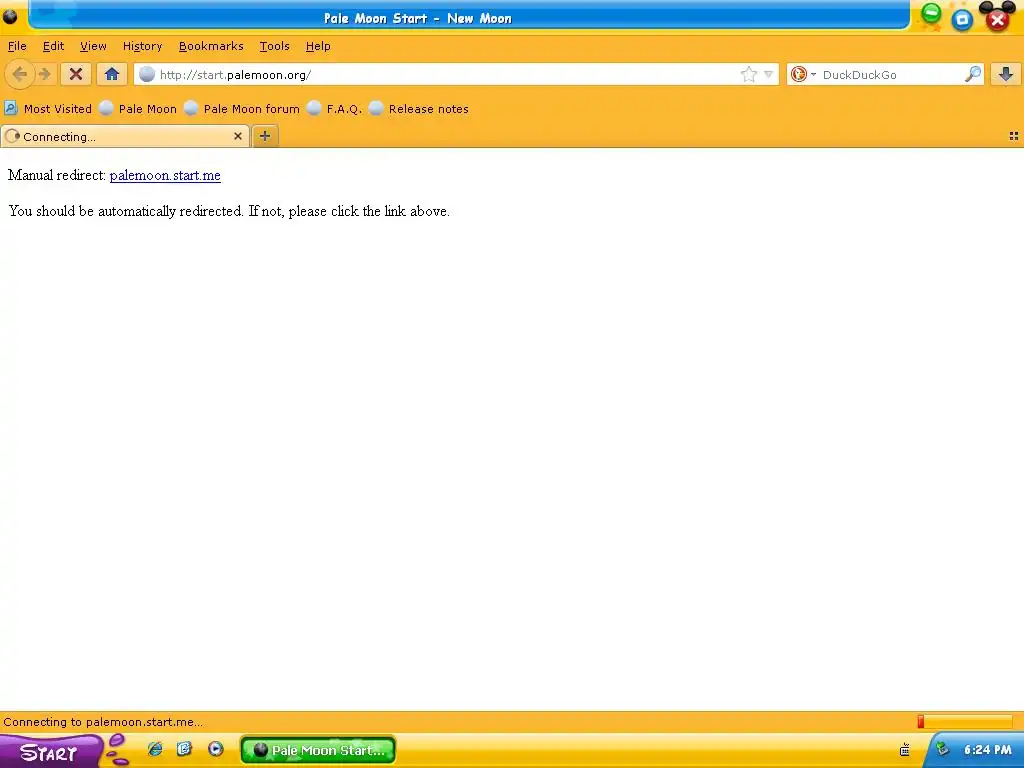Close the Connecting... tab
This screenshot has height=768, width=1024.
(238, 136)
